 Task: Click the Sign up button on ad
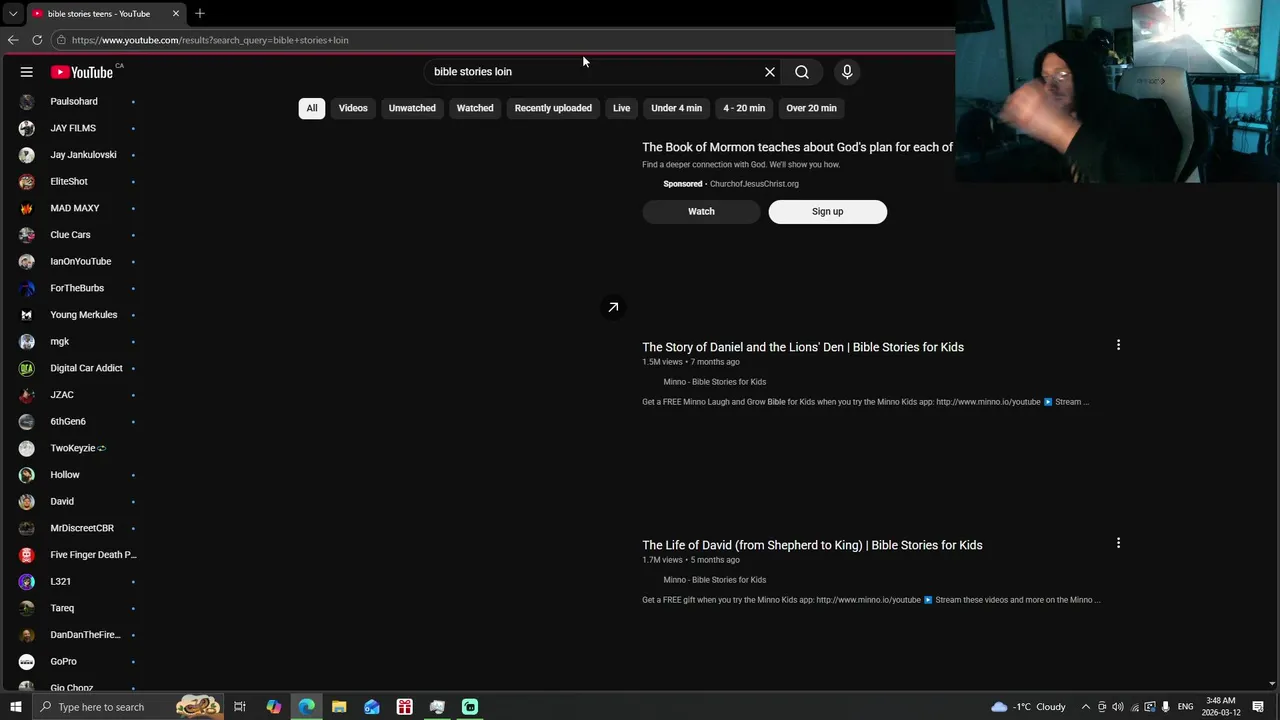(x=827, y=211)
